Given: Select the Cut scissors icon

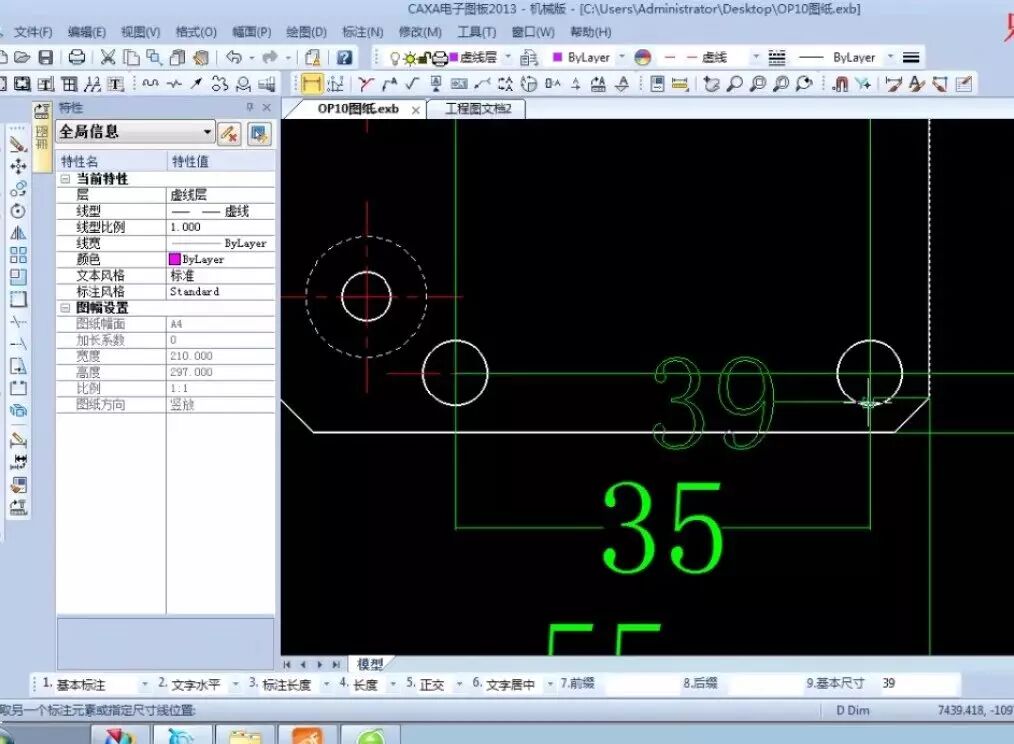Looking at the screenshot, I should click(x=107, y=58).
